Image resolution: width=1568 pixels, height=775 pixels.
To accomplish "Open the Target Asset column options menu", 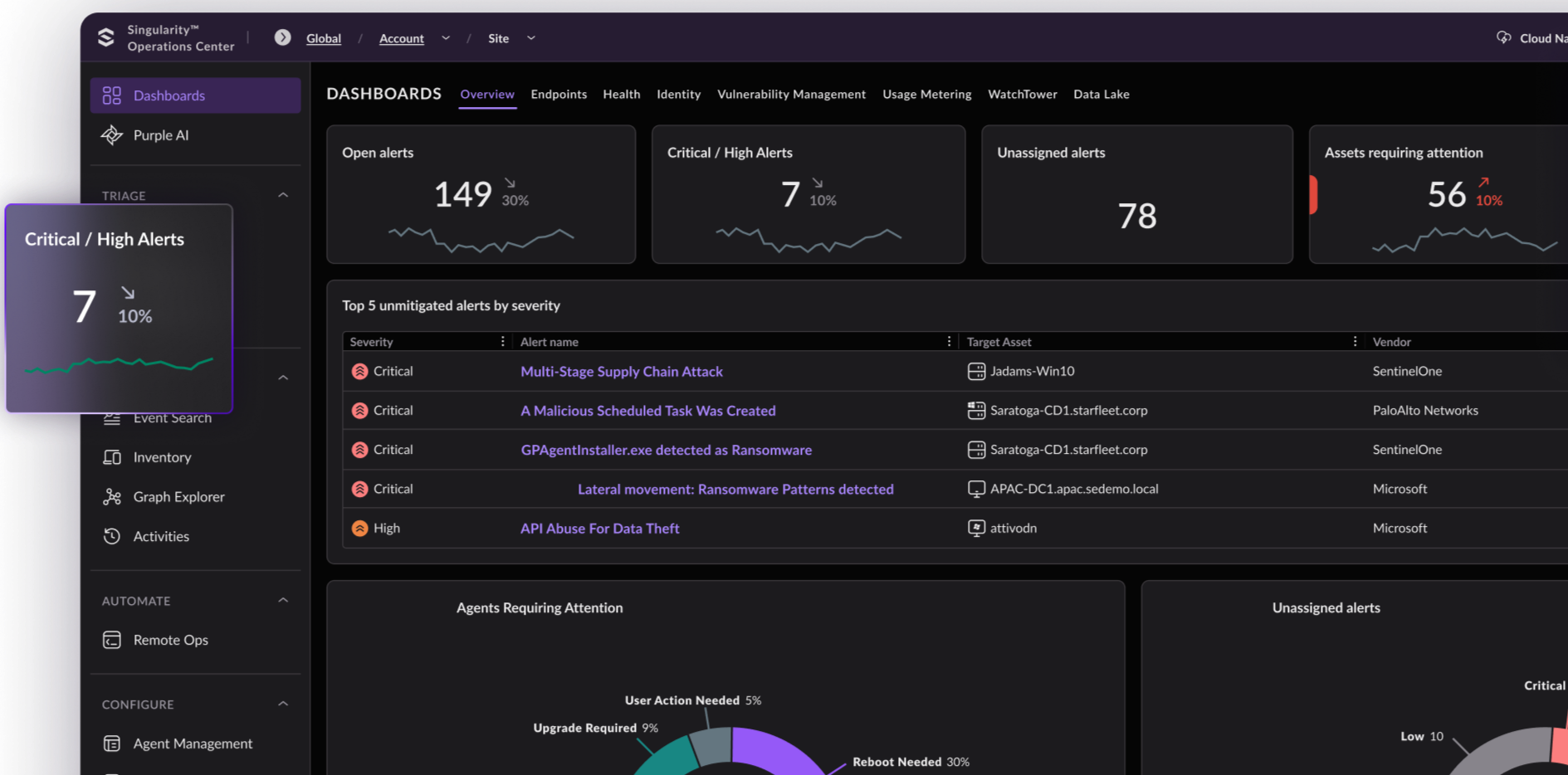I will [1355, 341].
